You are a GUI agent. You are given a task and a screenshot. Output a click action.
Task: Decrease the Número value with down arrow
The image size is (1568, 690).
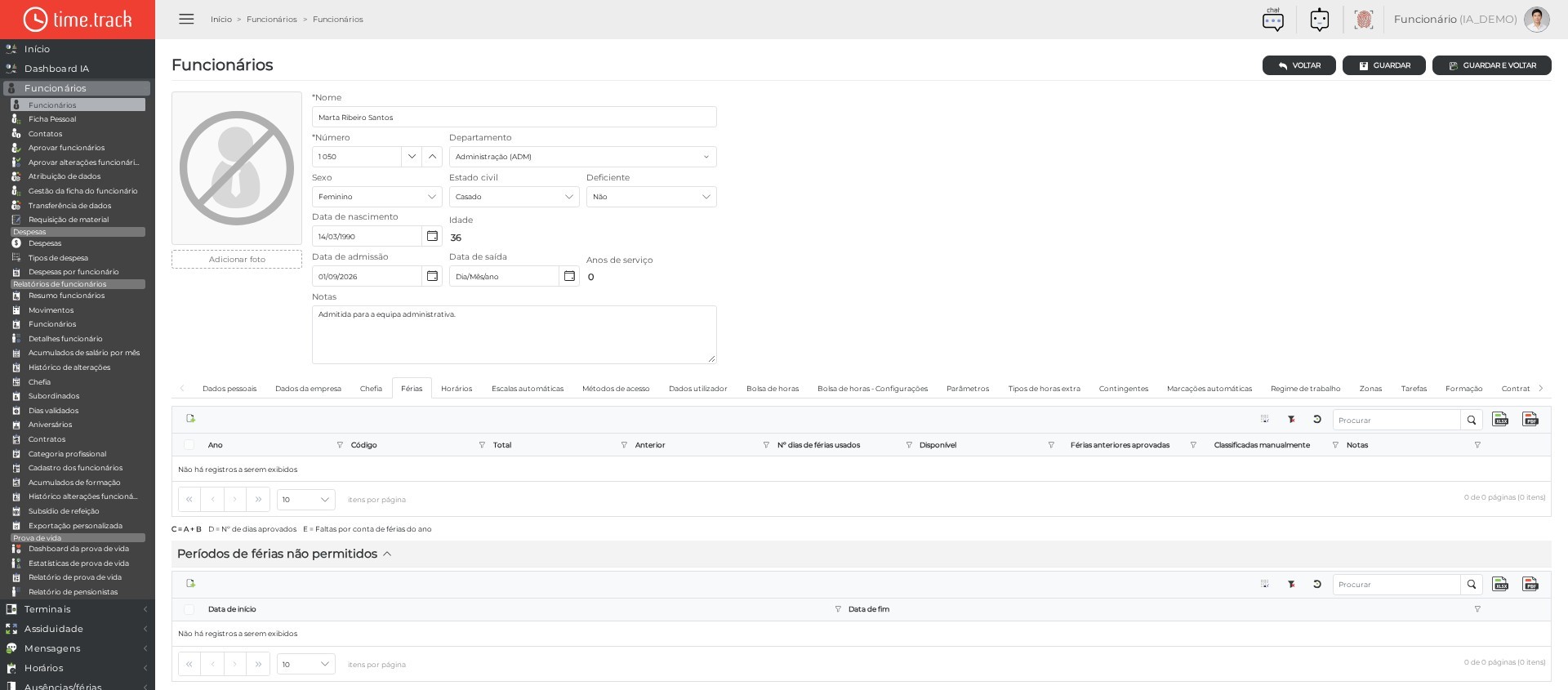click(x=412, y=157)
